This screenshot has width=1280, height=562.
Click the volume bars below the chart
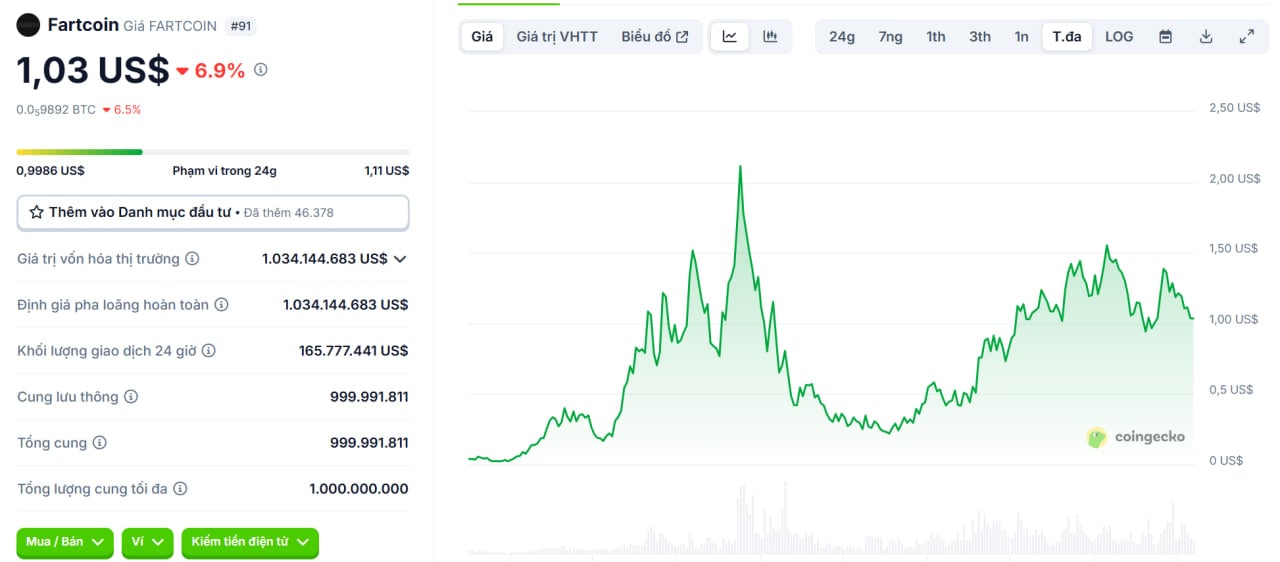(x=831, y=520)
